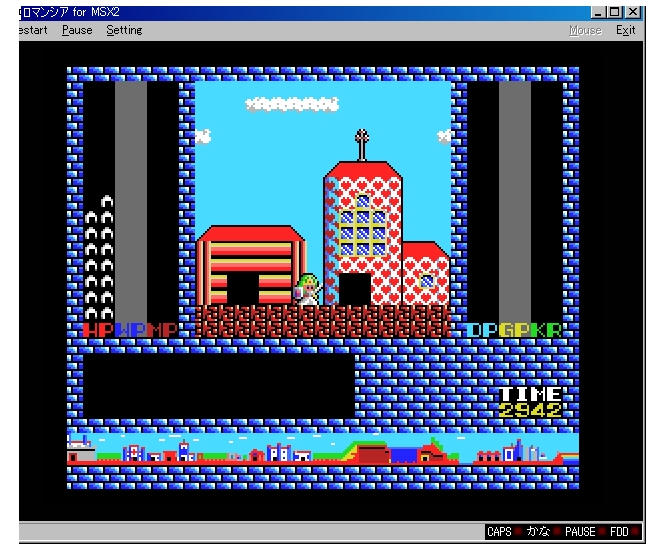Click the cross atop the church

pyautogui.click(x=362, y=144)
